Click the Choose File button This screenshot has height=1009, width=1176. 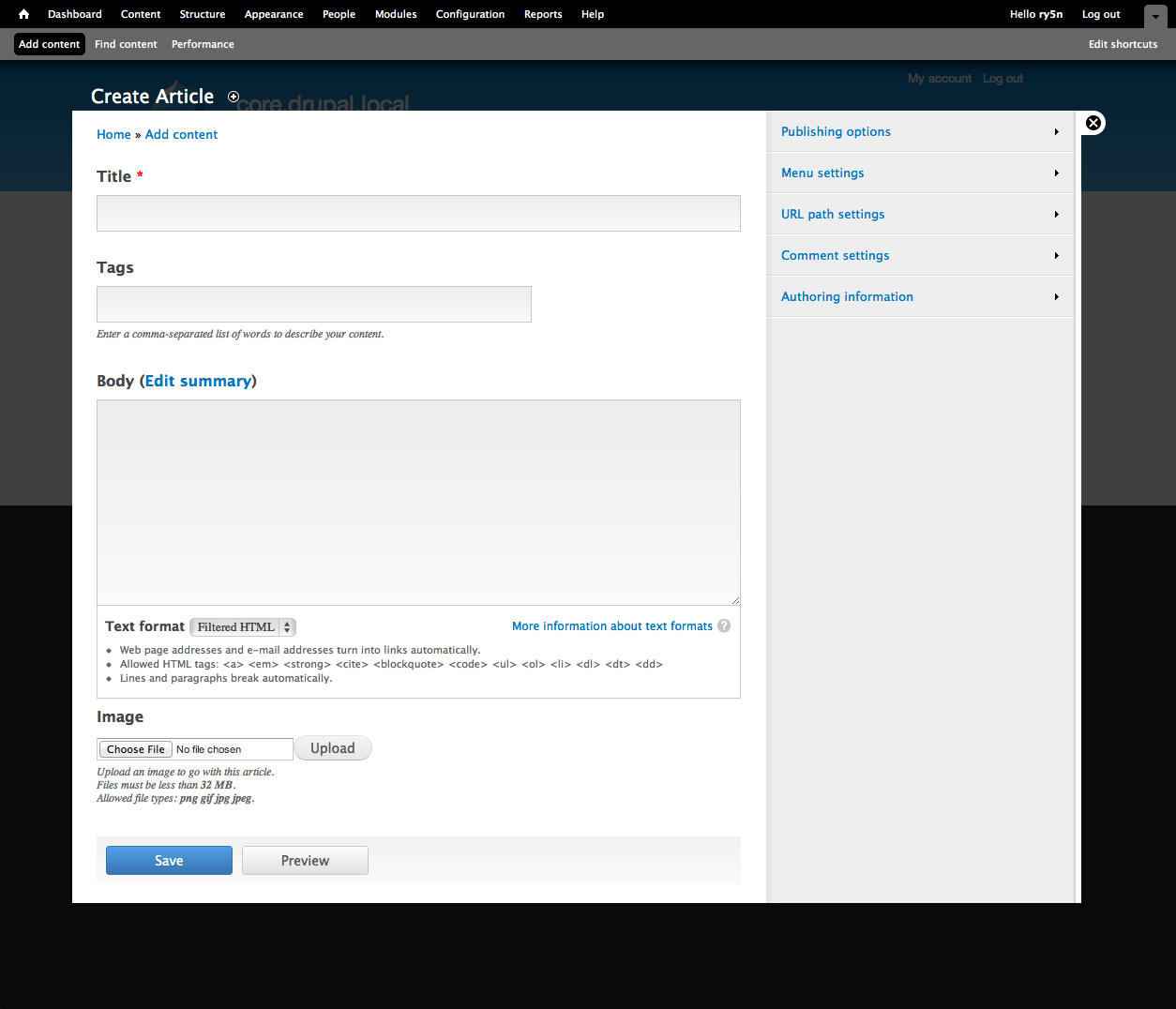coord(136,749)
